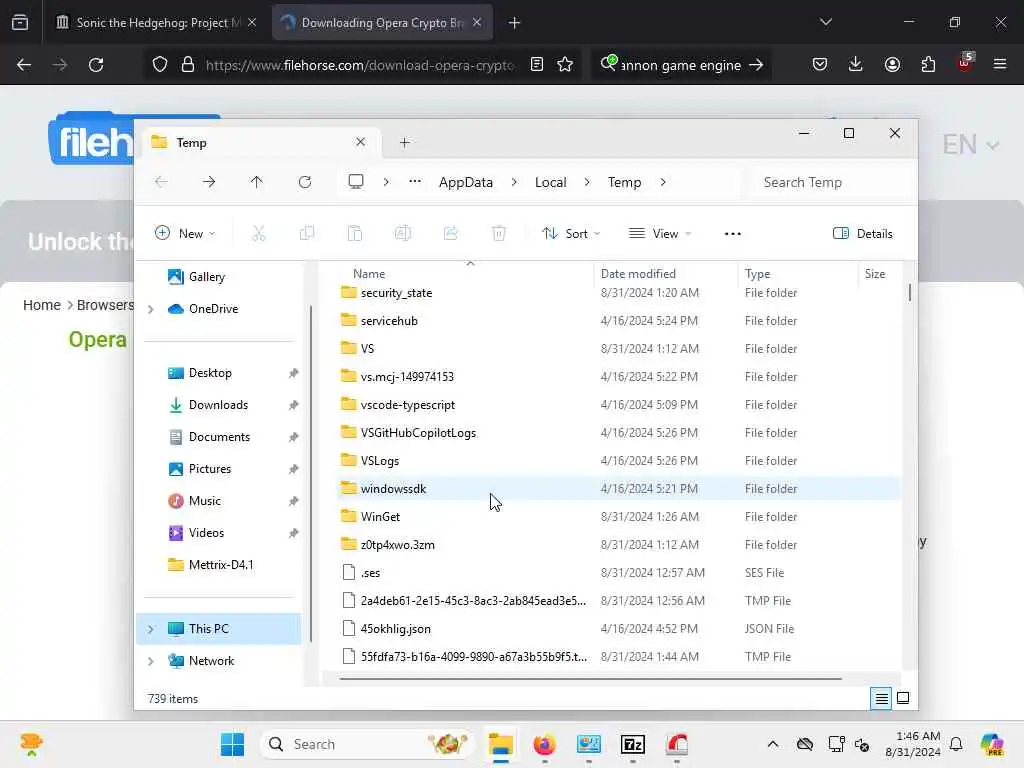Open the New dropdown menu
This screenshot has width=1024, height=768.
click(x=185, y=234)
